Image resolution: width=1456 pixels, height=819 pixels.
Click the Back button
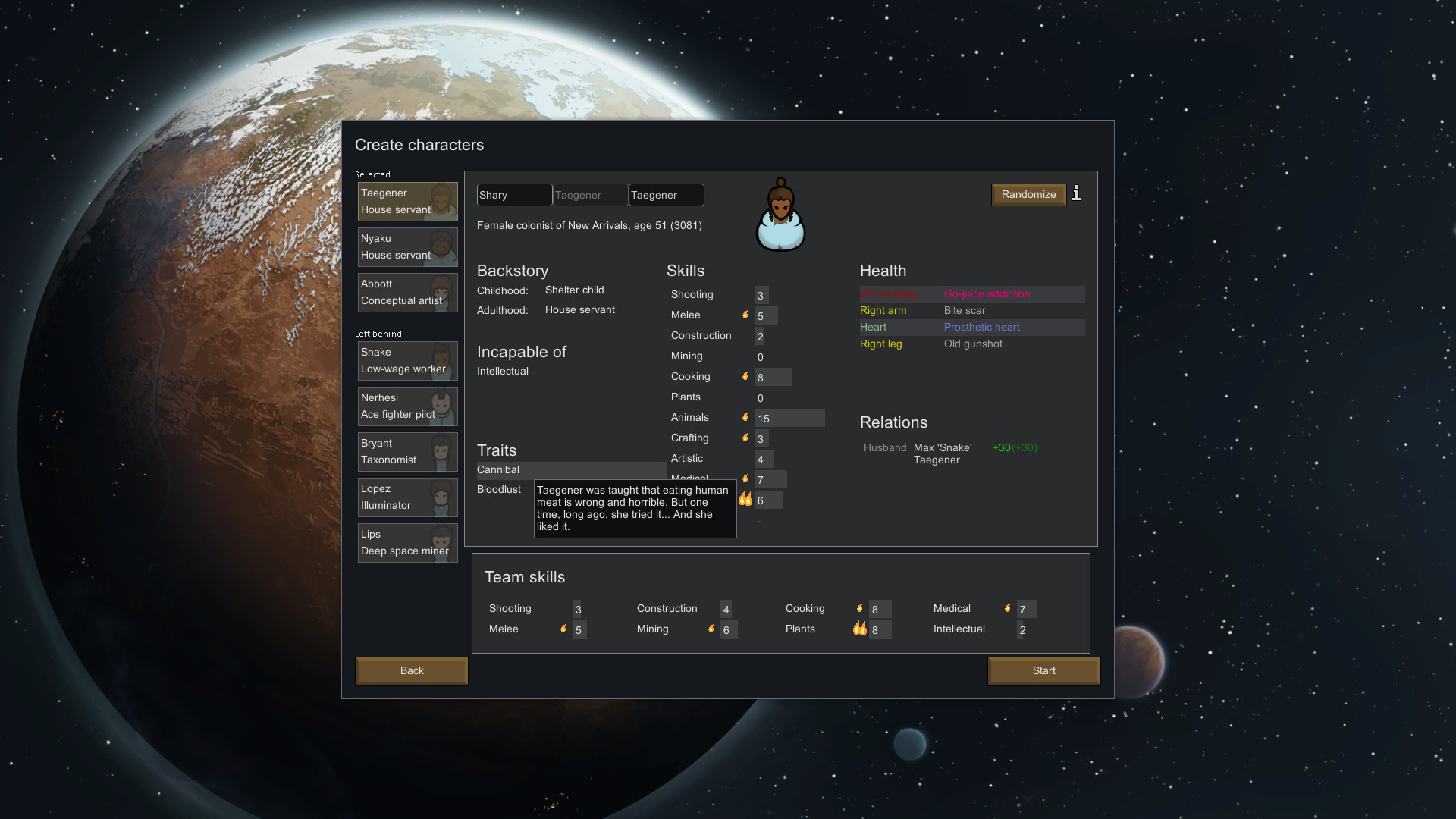(412, 670)
